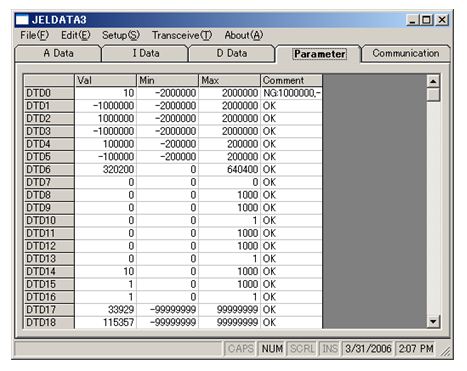Click the DTD5 Min cell -200000

(x=168, y=157)
